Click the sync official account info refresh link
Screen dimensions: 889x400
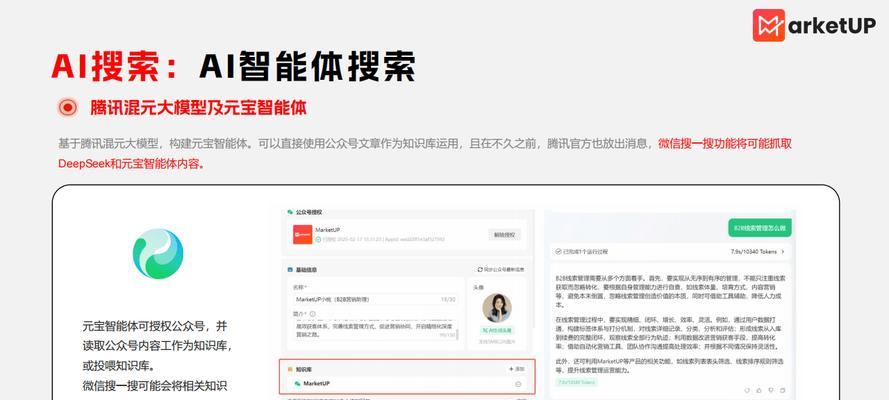[501, 270]
